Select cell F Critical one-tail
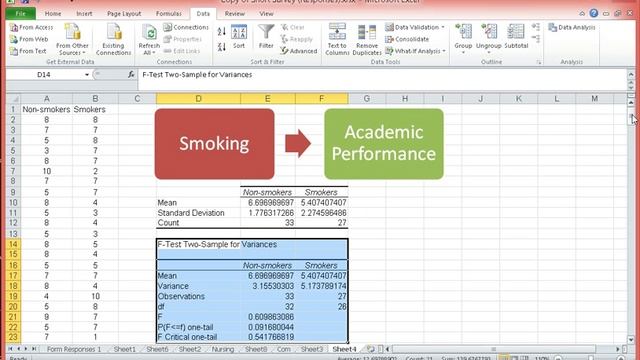Image resolution: width=640 pixels, height=360 pixels. click(198, 337)
